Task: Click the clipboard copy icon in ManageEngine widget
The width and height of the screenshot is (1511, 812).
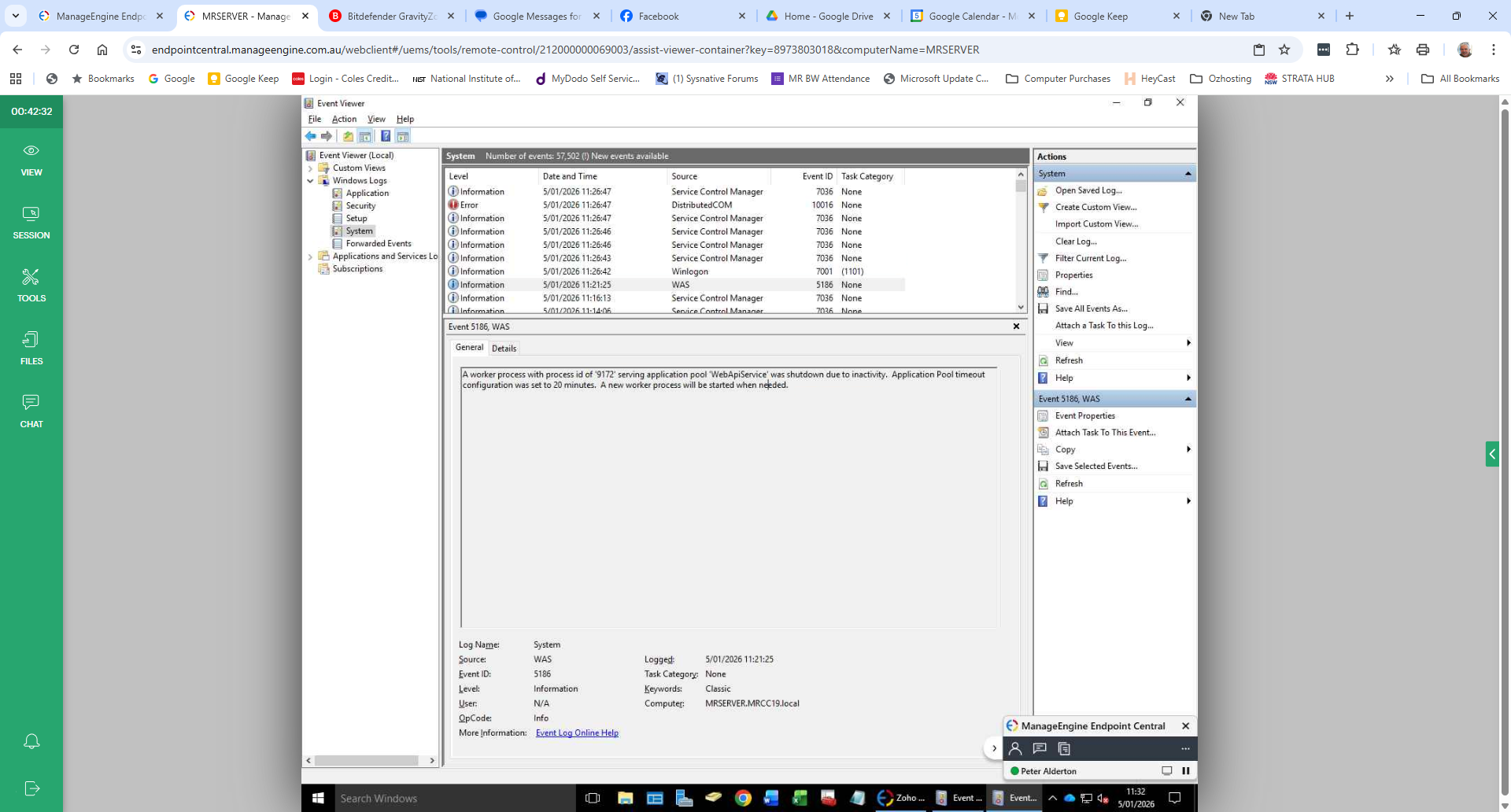Action: [x=1064, y=748]
